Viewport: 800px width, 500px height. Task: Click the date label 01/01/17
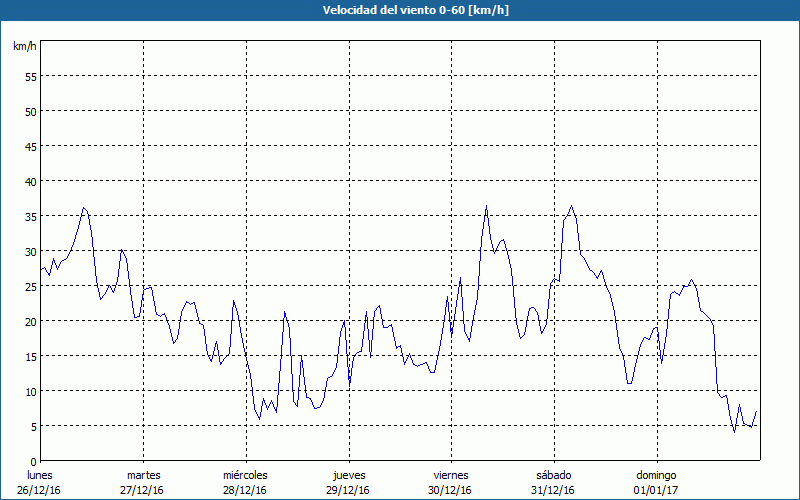(655, 490)
